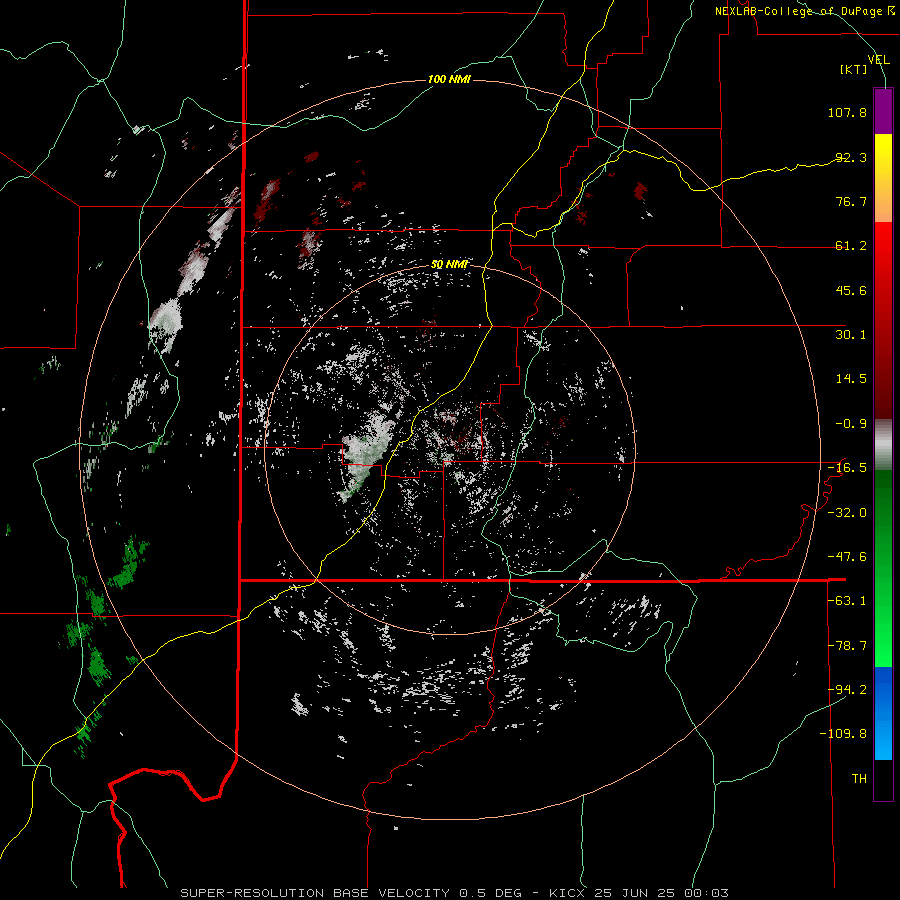Screen dimensions: 900x900
Task: Click the 45.6 velocity scale value
Action: tap(851, 290)
